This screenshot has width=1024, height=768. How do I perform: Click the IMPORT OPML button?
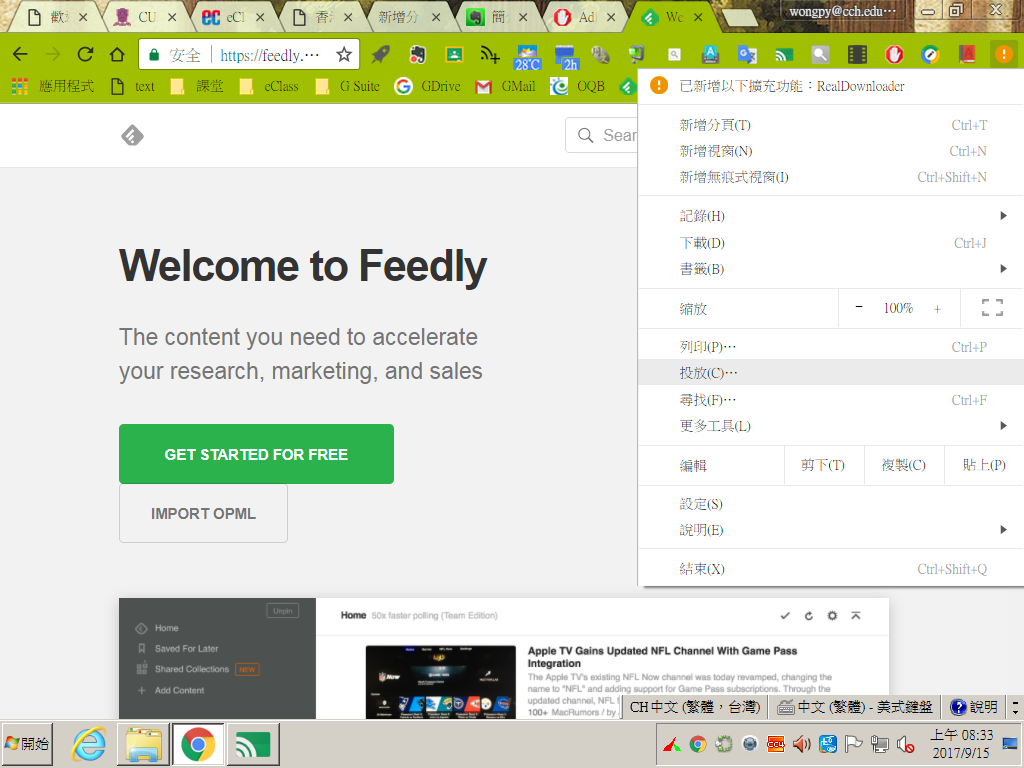click(x=203, y=513)
